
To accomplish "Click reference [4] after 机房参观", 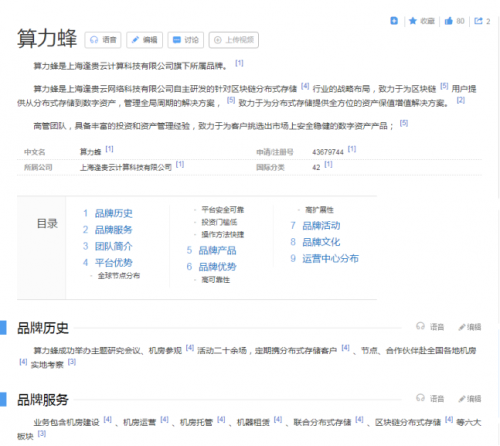I will coord(190,348).
